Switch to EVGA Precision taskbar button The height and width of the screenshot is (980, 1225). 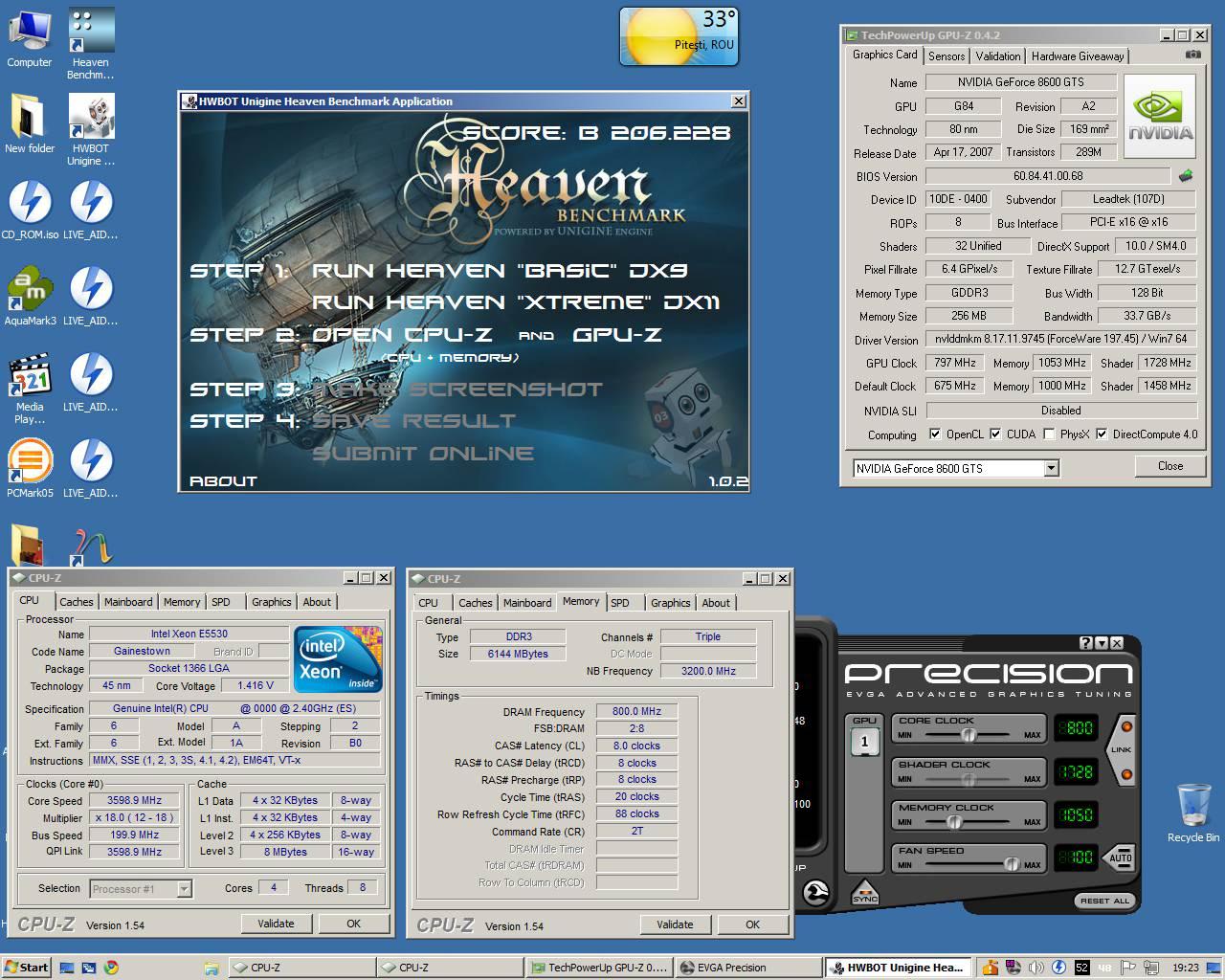tap(747, 968)
